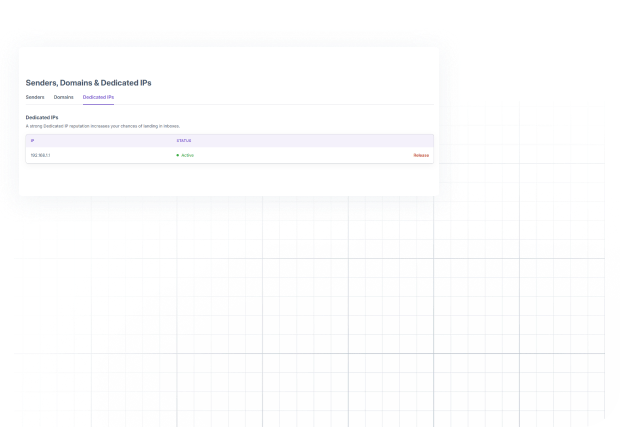Click the STATUS column header
The height and width of the screenshot is (427, 620).
click(184, 141)
